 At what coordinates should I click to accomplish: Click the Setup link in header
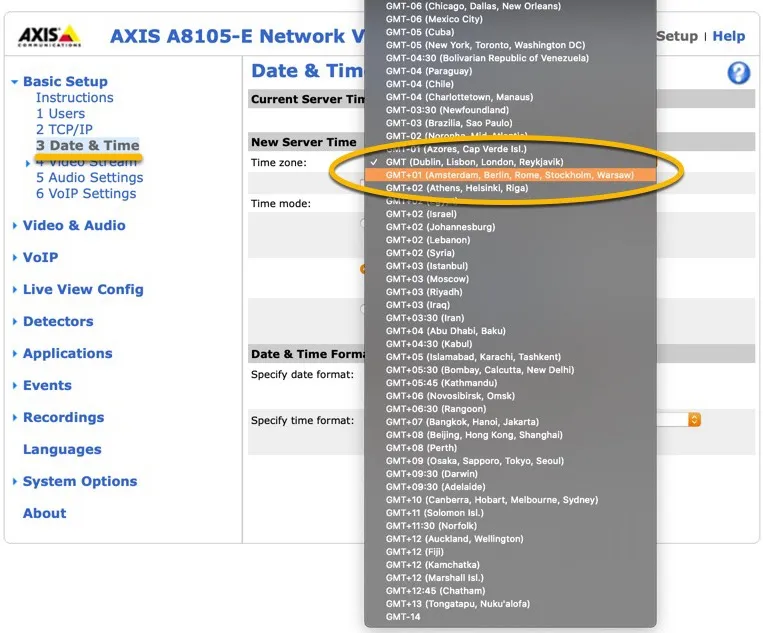click(x=677, y=36)
